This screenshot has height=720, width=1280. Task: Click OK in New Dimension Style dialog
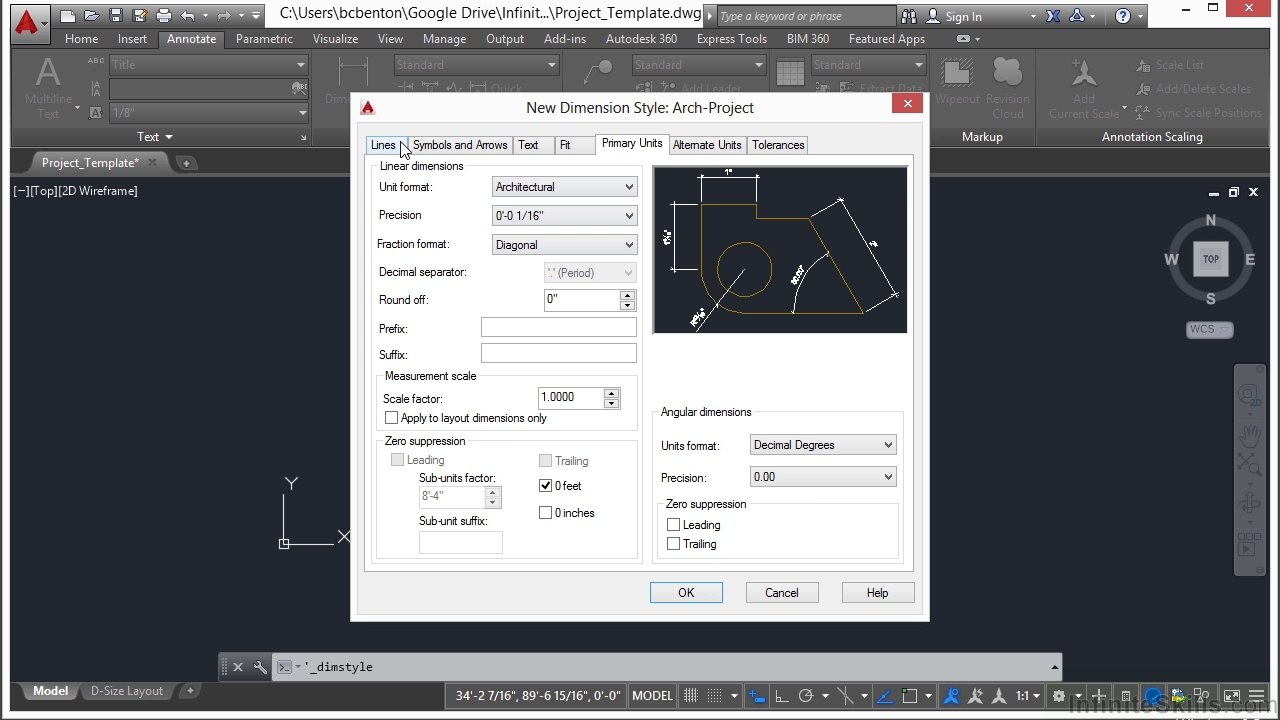click(686, 593)
